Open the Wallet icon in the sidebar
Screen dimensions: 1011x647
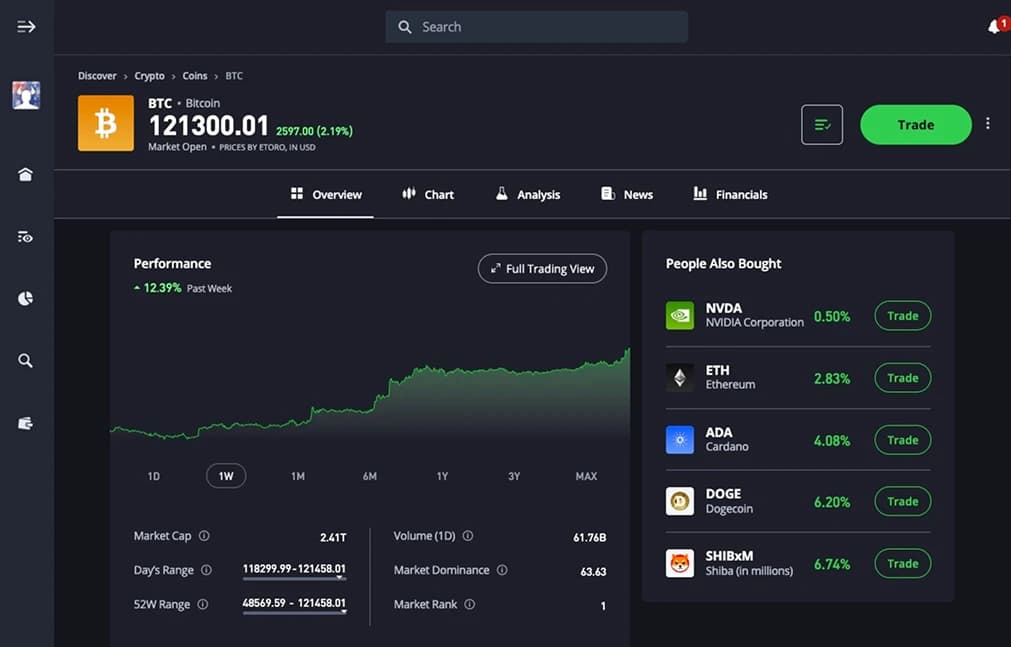(x=25, y=422)
